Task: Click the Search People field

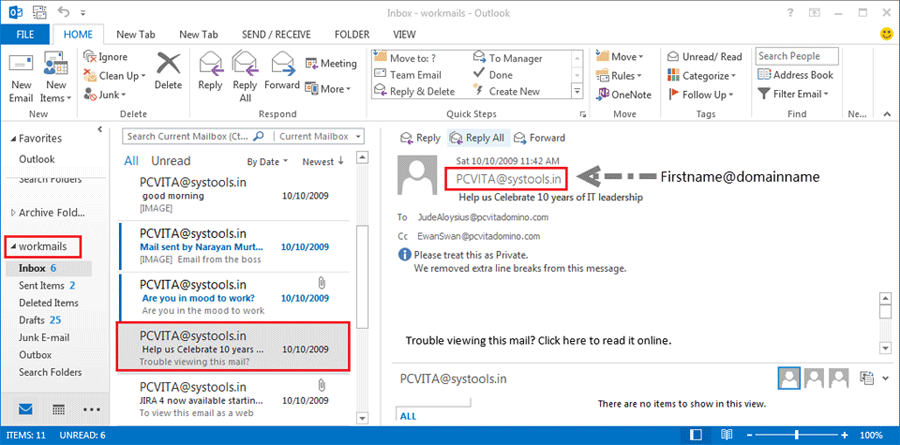Action: pyautogui.click(x=797, y=56)
